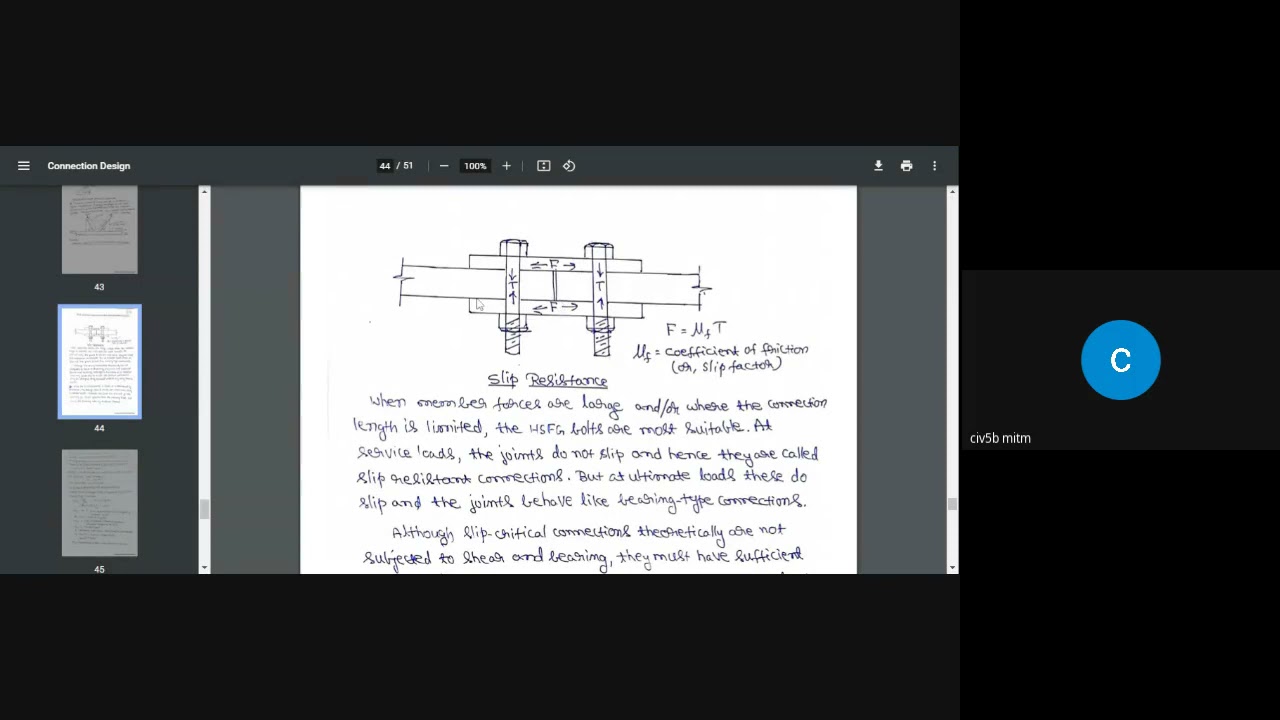
Task: Click the document vertical scrollbar thumb
Action: point(952,505)
